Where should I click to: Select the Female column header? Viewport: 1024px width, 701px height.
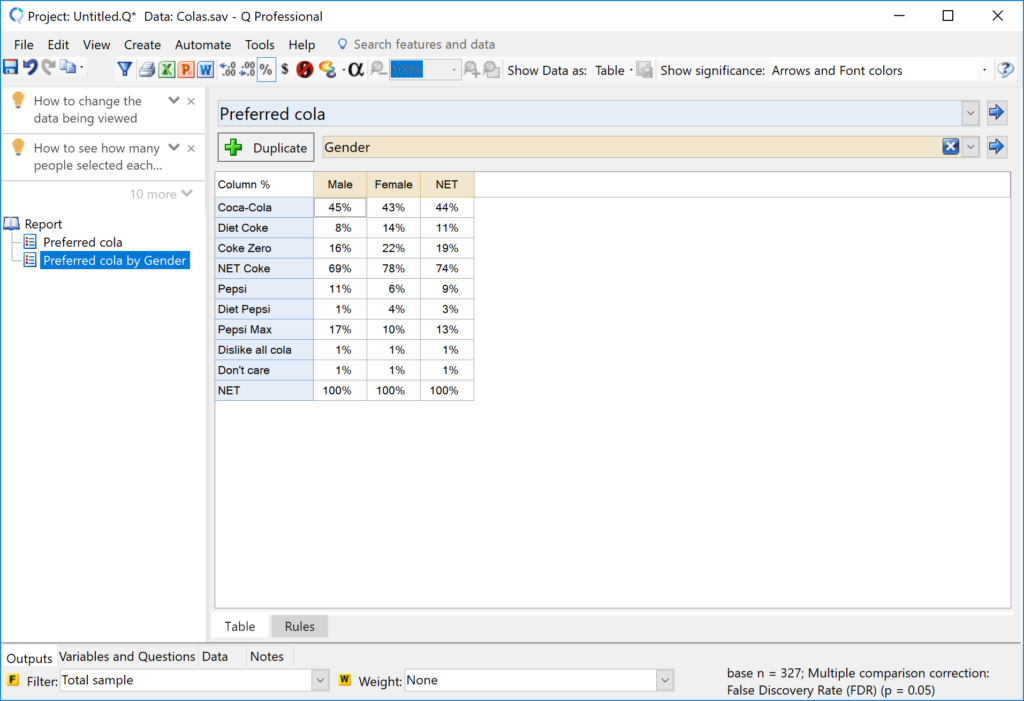[394, 185]
